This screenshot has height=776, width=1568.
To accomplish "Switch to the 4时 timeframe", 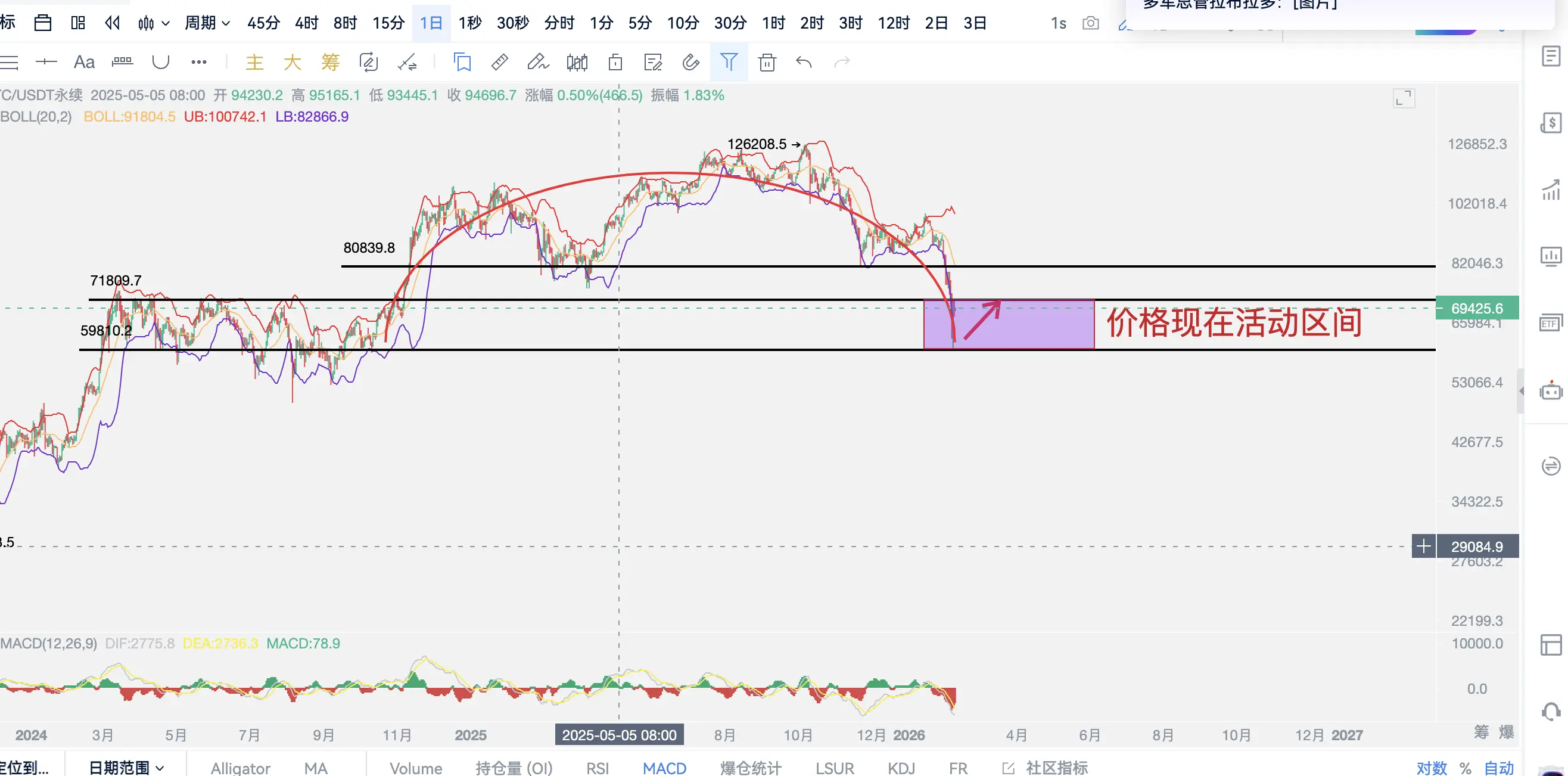I will pyautogui.click(x=306, y=23).
